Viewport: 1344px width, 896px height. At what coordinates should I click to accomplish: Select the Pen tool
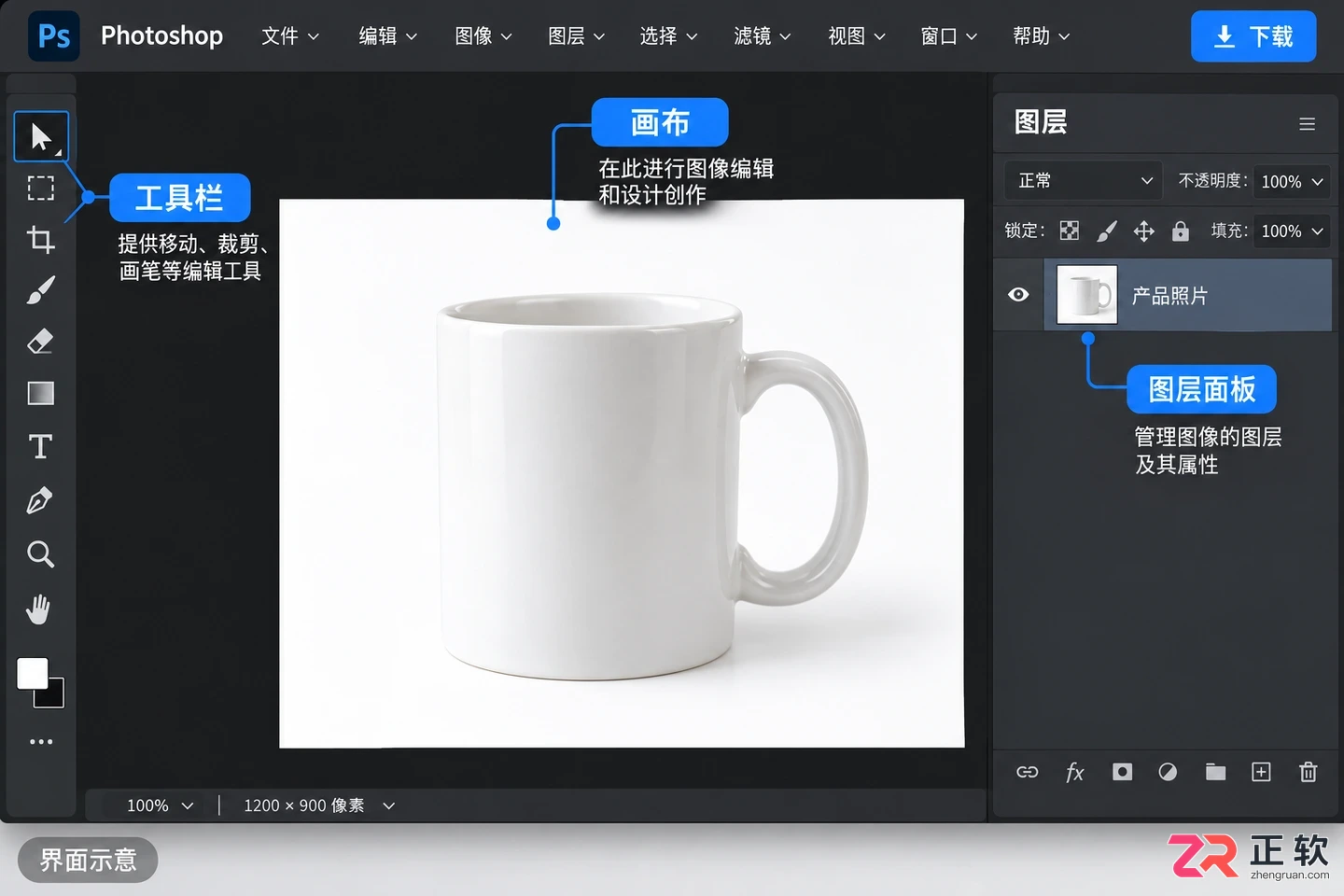pyautogui.click(x=40, y=500)
